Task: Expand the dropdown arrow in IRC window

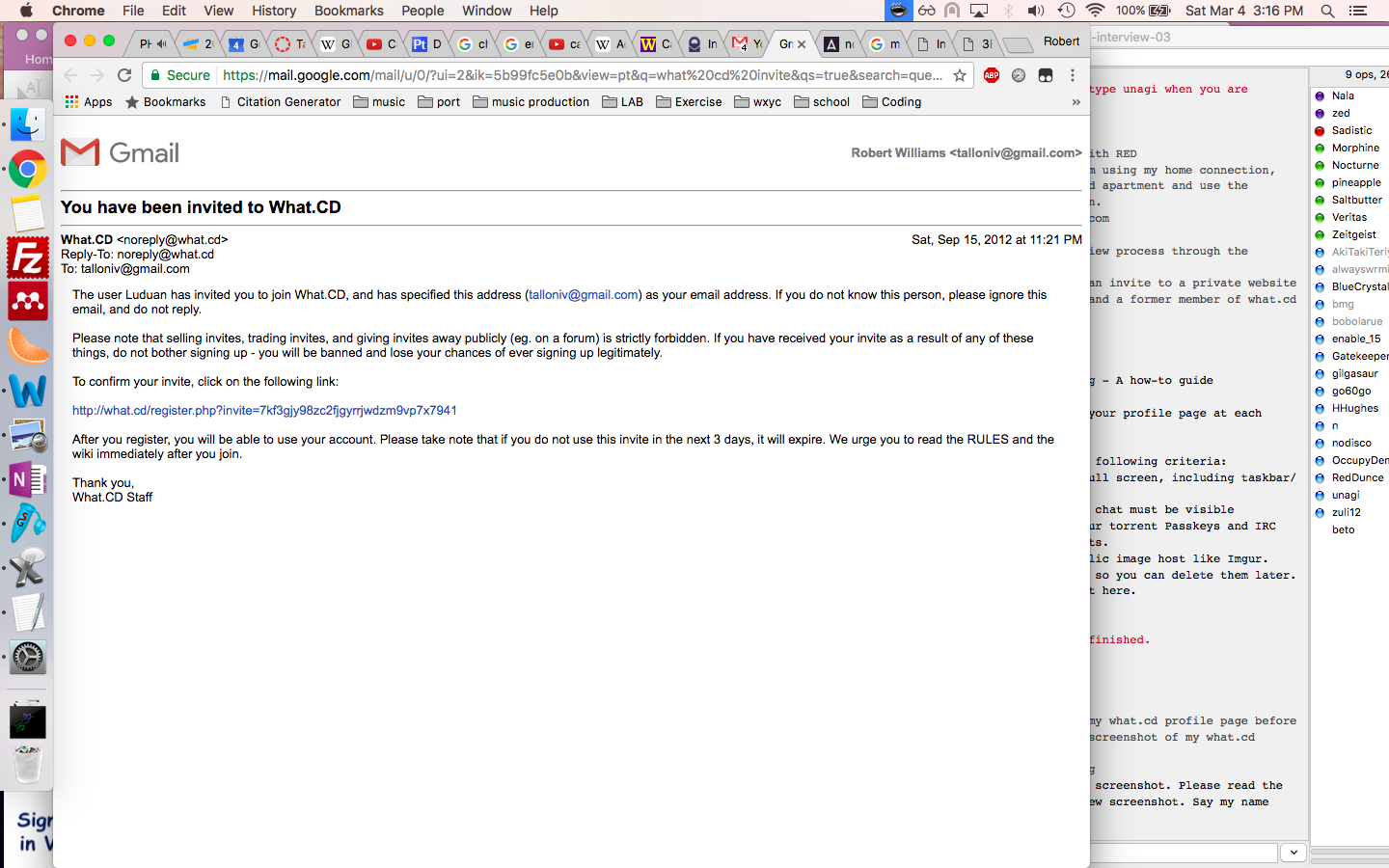Action: coord(1294,853)
